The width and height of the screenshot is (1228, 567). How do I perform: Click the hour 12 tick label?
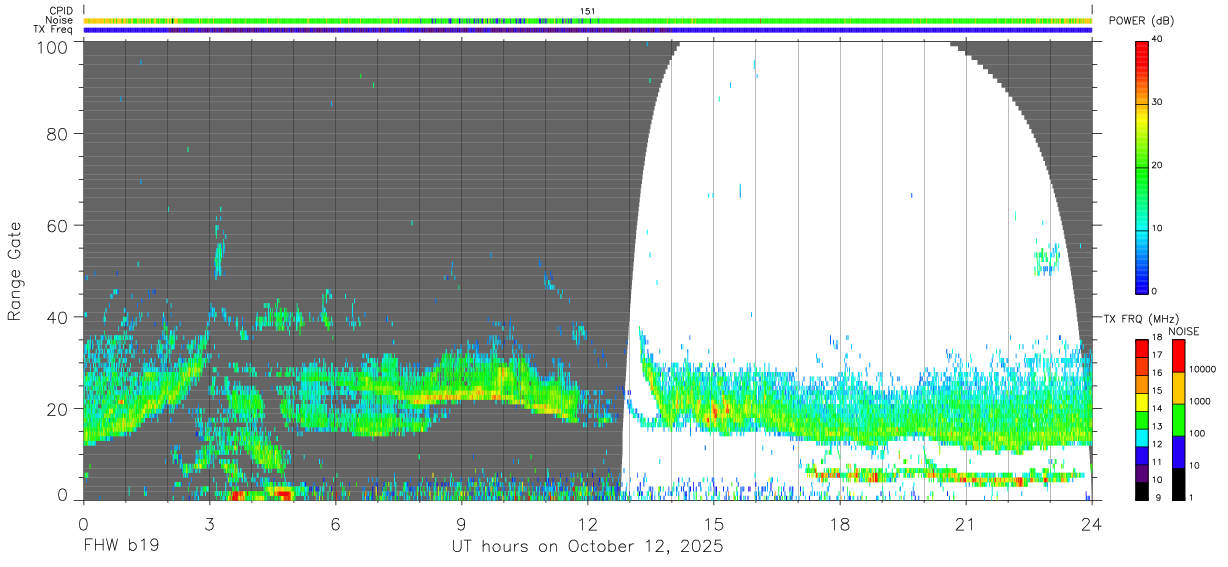tap(587, 523)
